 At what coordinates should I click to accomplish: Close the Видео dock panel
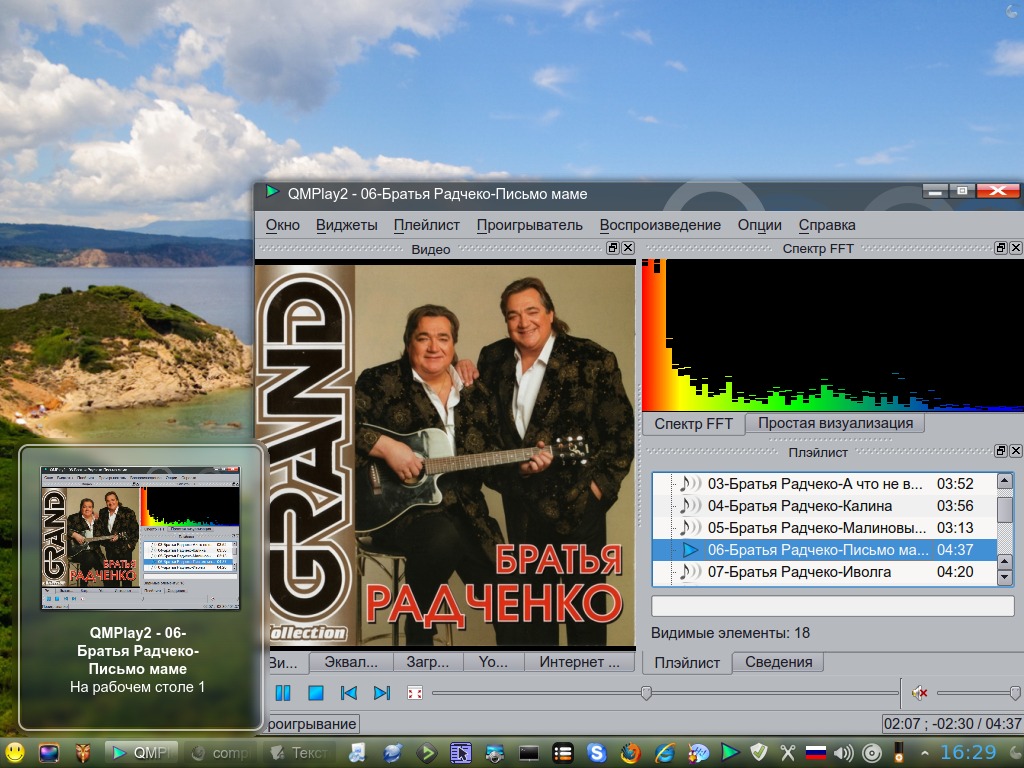(628, 248)
